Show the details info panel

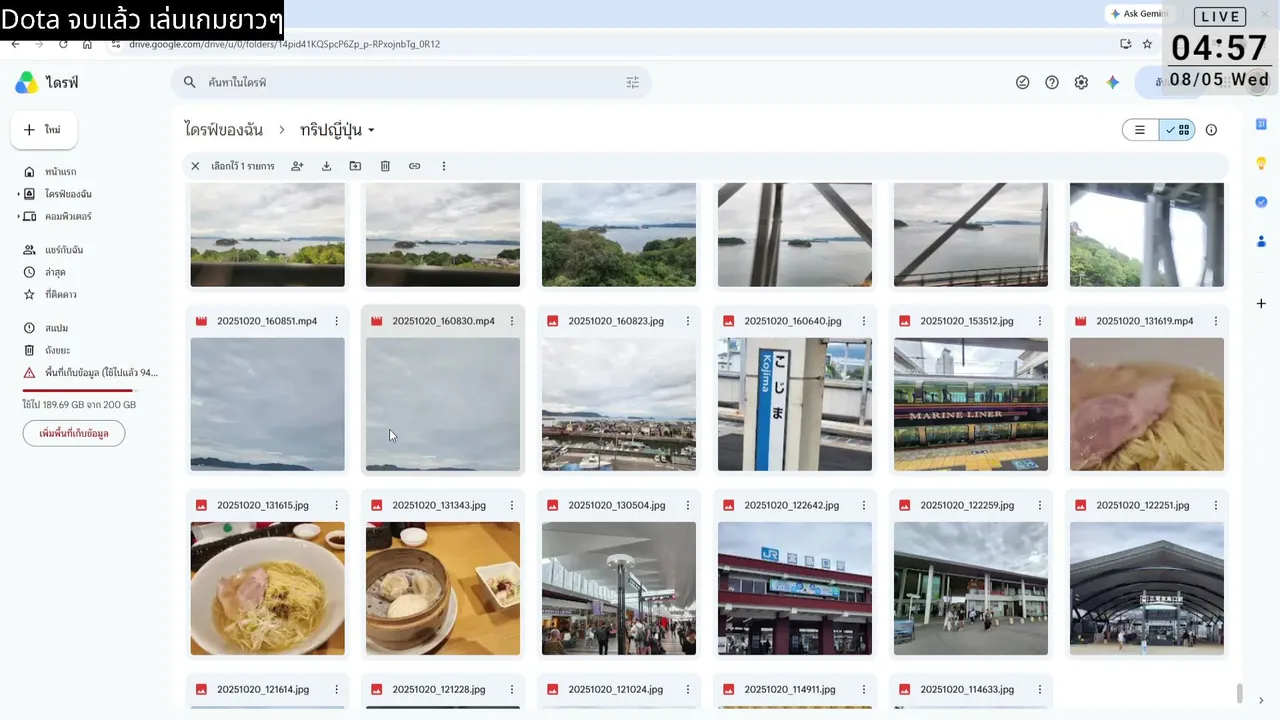click(x=1211, y=130)
